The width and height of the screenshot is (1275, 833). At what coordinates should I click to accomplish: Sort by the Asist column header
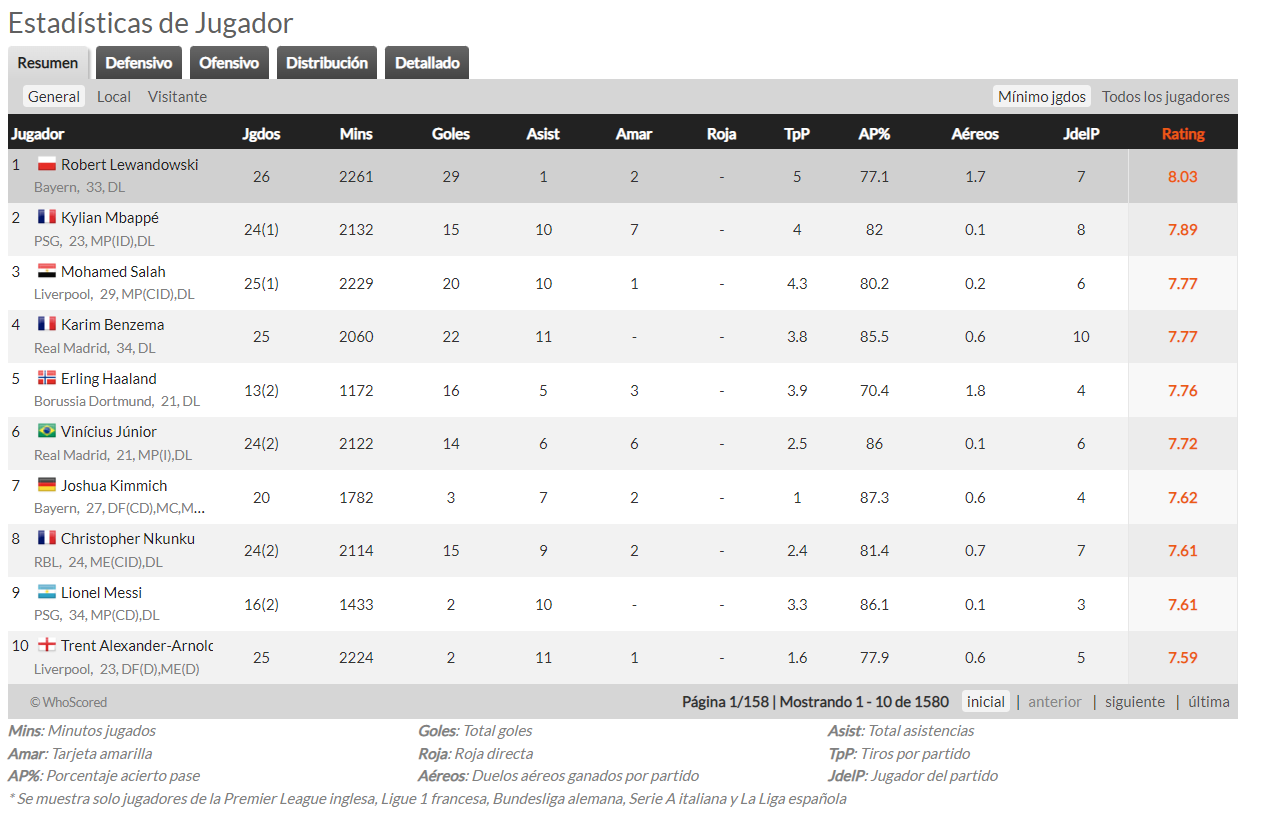click(x=543, y=133)
